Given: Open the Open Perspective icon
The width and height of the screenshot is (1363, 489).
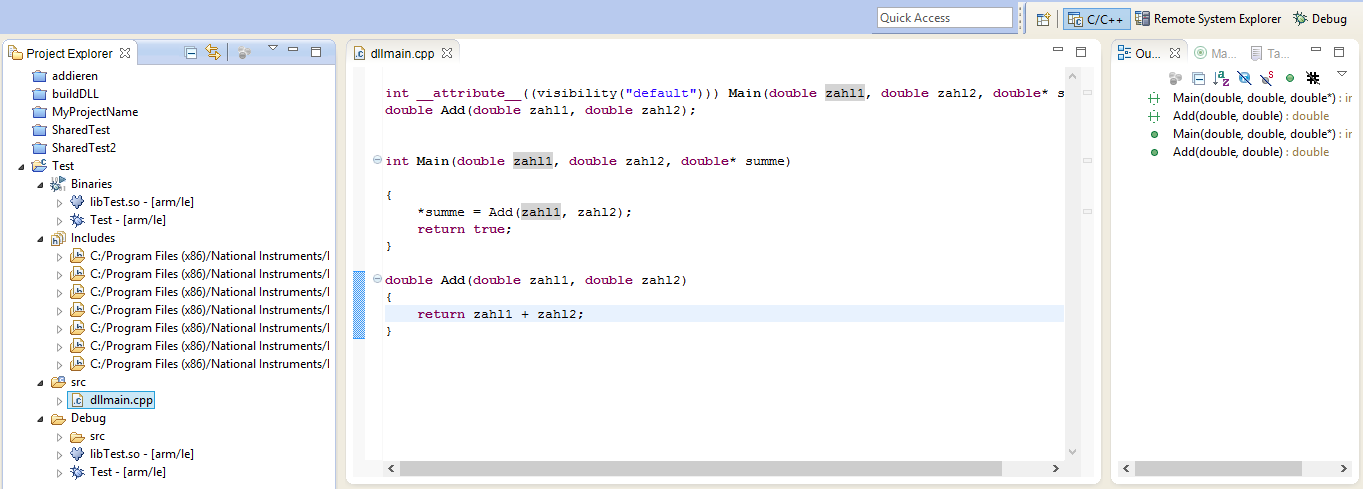Looking at the screenshot, I should coord(1043,19).
